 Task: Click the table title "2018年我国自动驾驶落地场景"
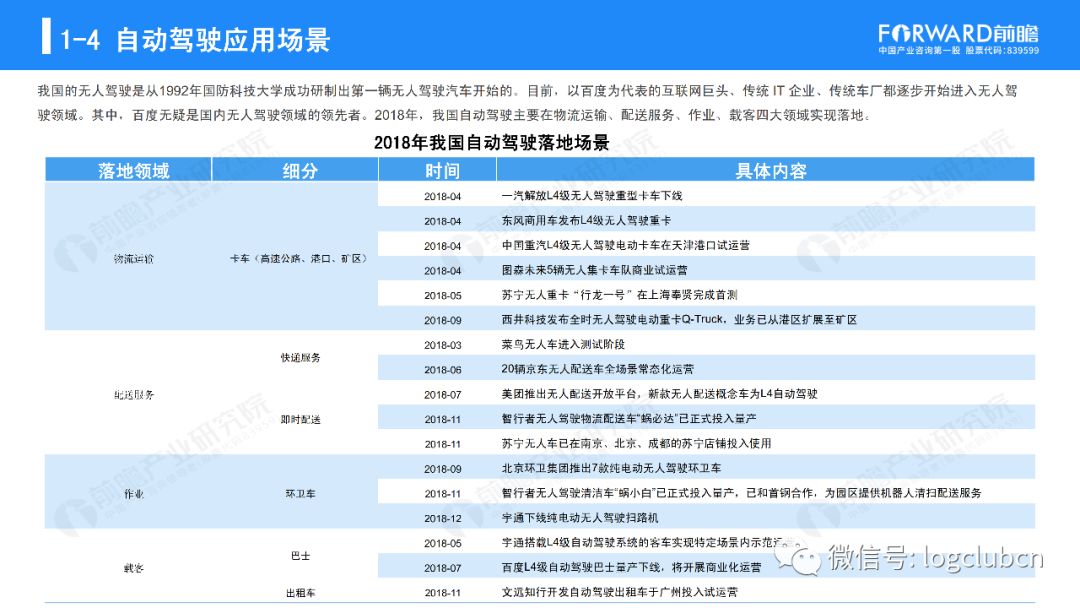[491, 143]
